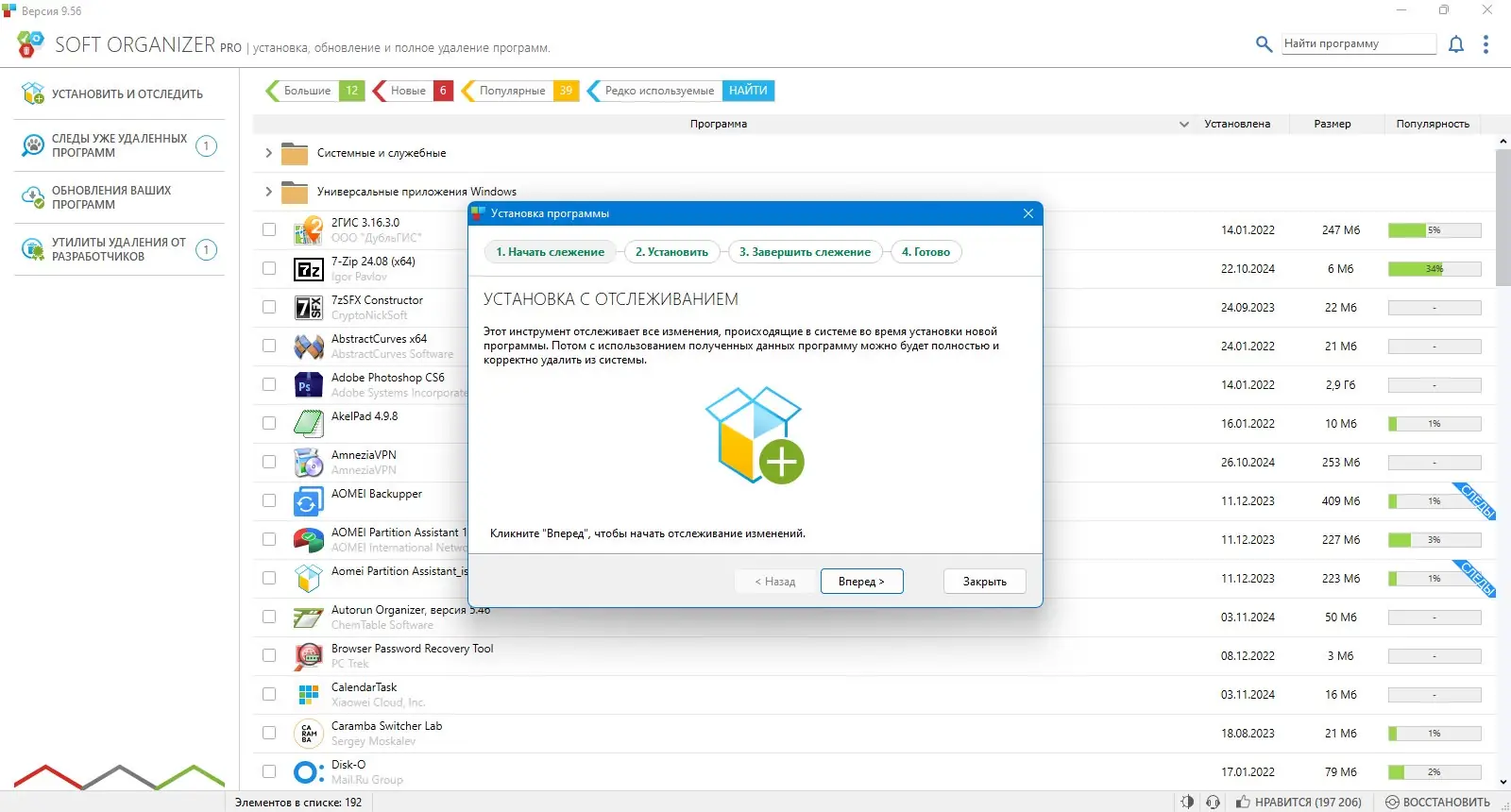Expand the Универсальные приложения Windows group
This screenshot has height=812, width=1511.
(268, 192)
